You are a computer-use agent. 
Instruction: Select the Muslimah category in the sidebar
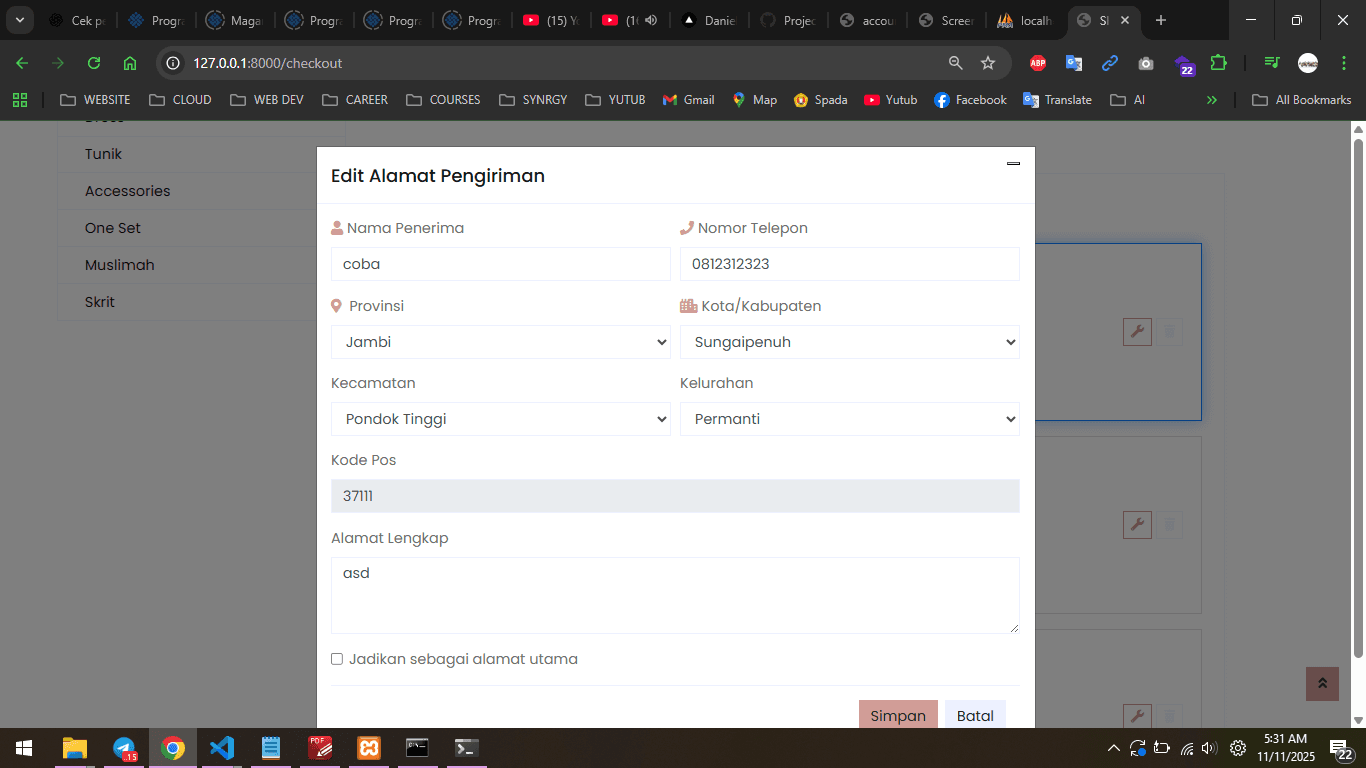(x=119, y=264)
